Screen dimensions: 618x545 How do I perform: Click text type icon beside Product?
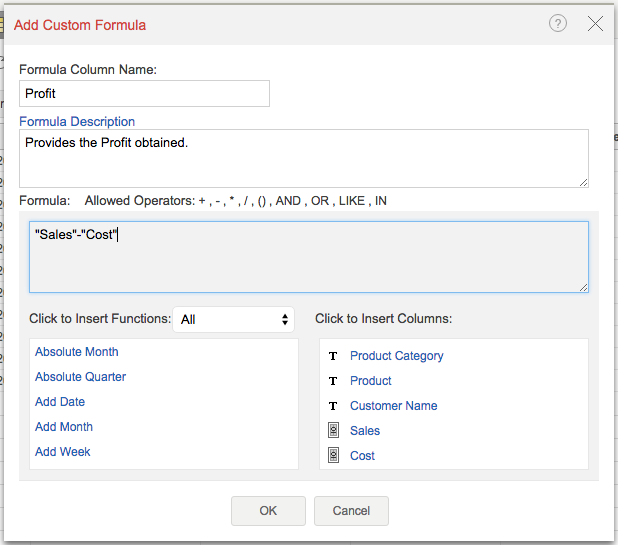(x=332, y=381)
